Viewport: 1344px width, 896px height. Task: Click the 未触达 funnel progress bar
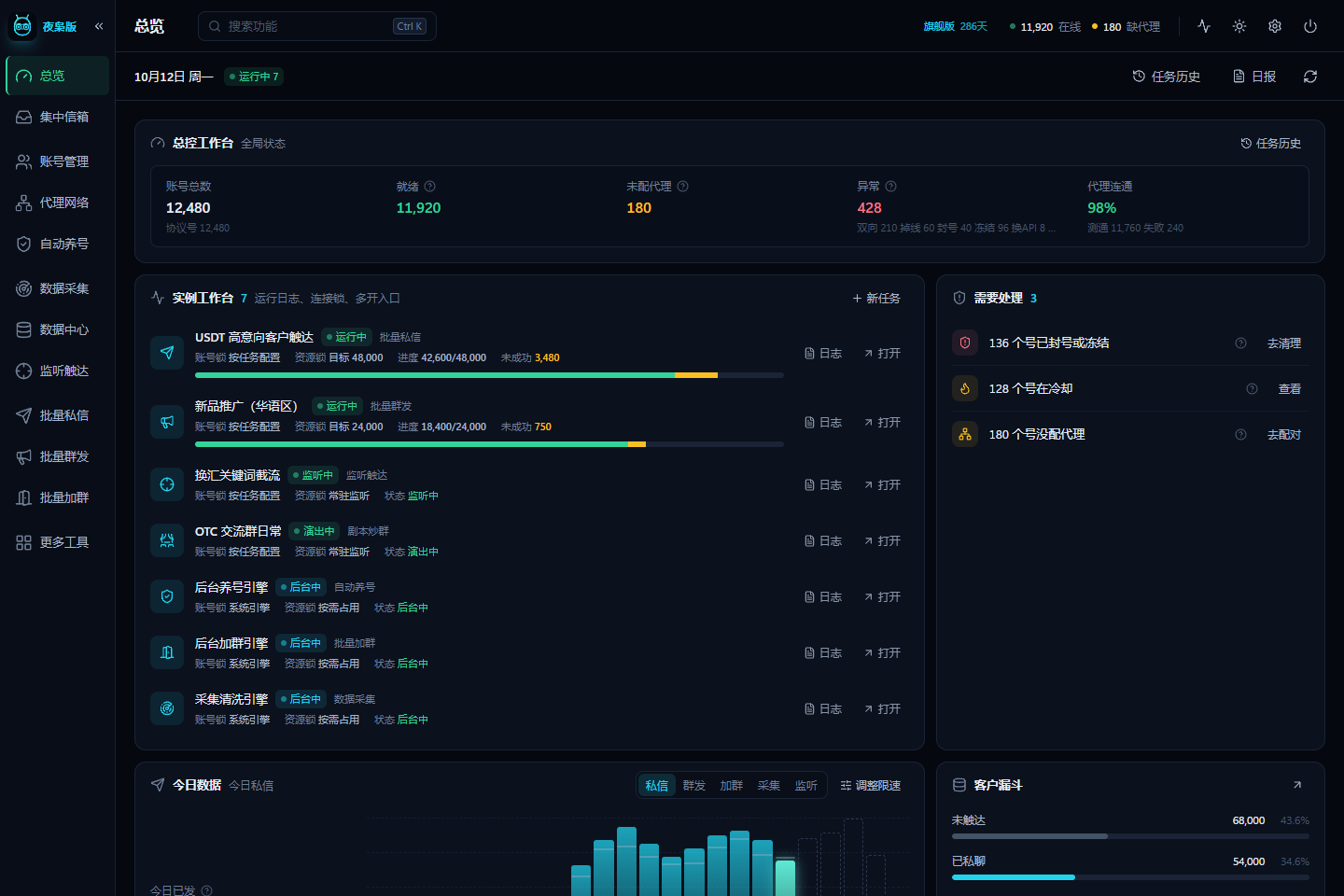1130,836
